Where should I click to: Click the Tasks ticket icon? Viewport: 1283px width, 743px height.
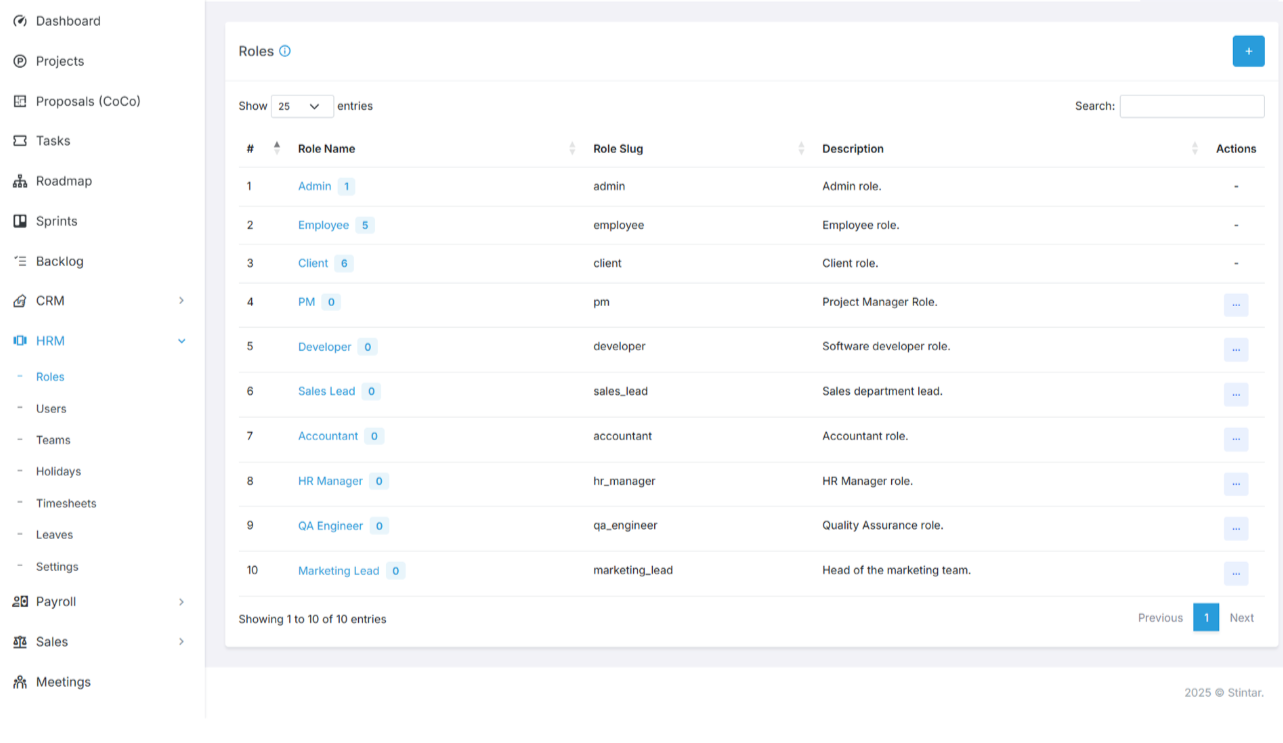20,141
